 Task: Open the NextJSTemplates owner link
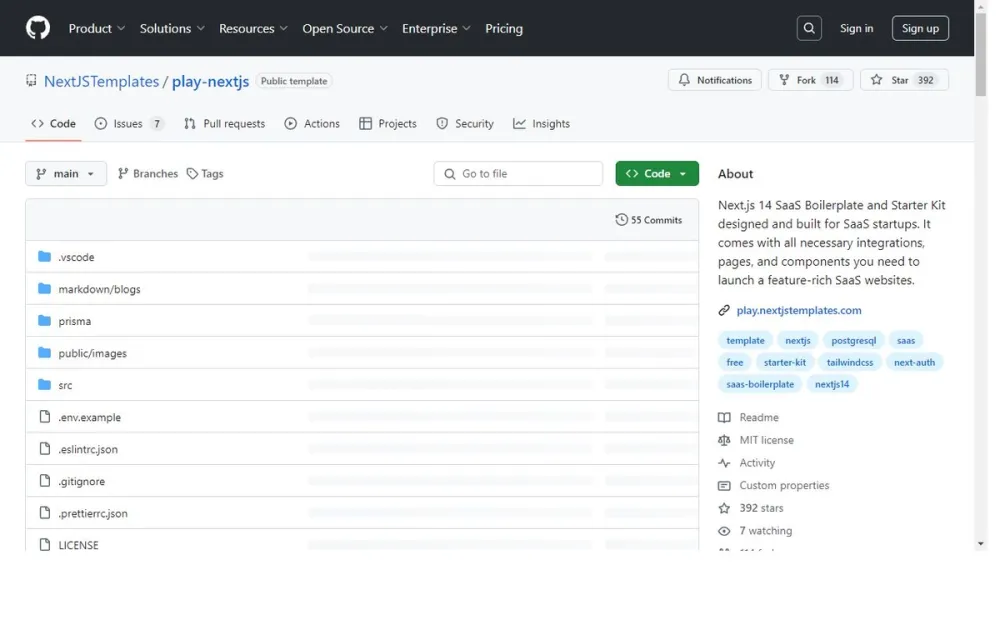point(101,81)
